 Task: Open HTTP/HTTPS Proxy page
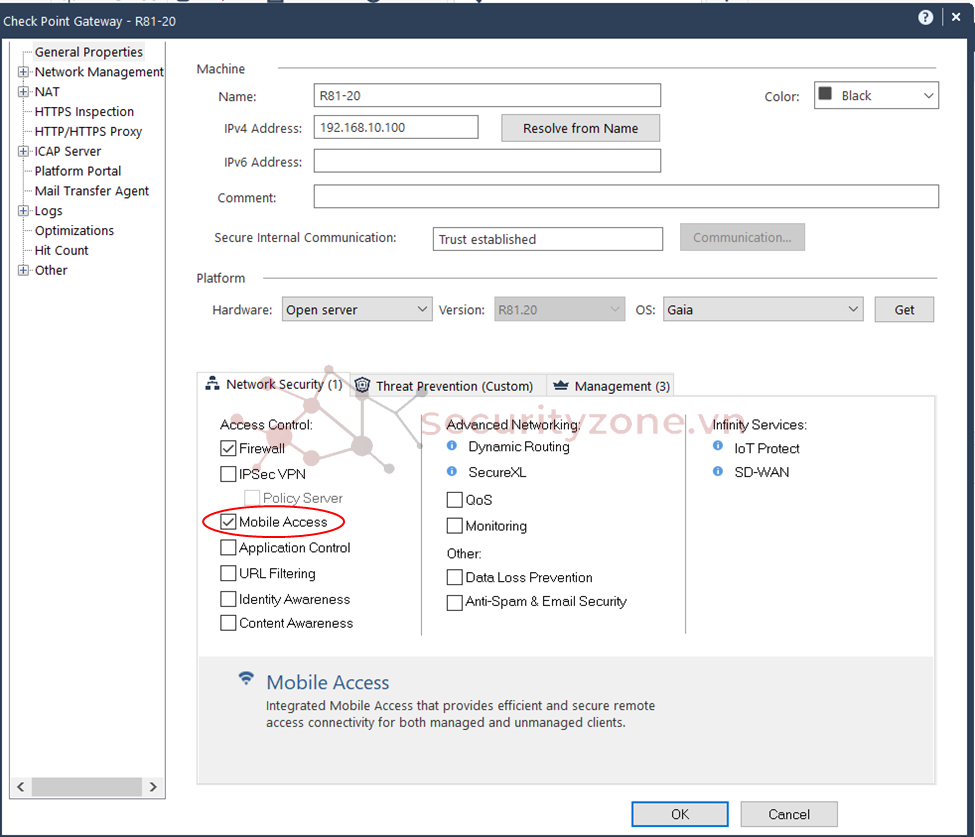[x=88, y=131]
